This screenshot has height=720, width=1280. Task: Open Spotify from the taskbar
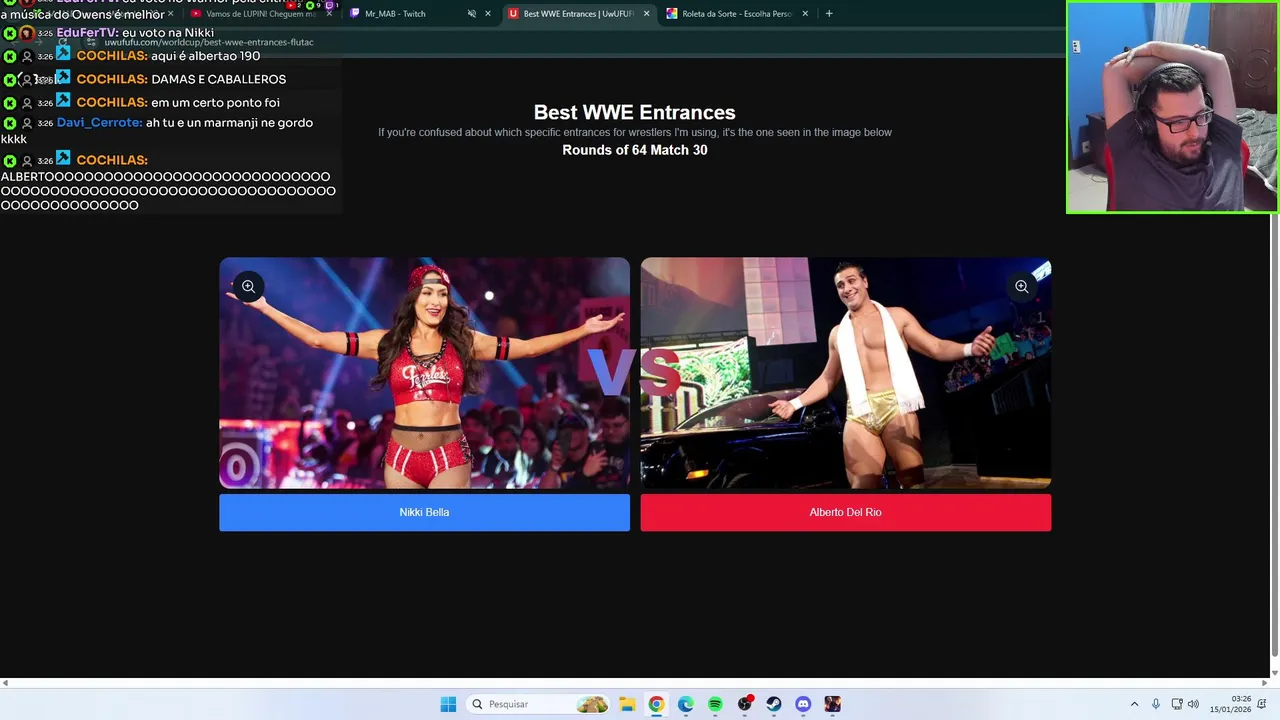(715, 704)
